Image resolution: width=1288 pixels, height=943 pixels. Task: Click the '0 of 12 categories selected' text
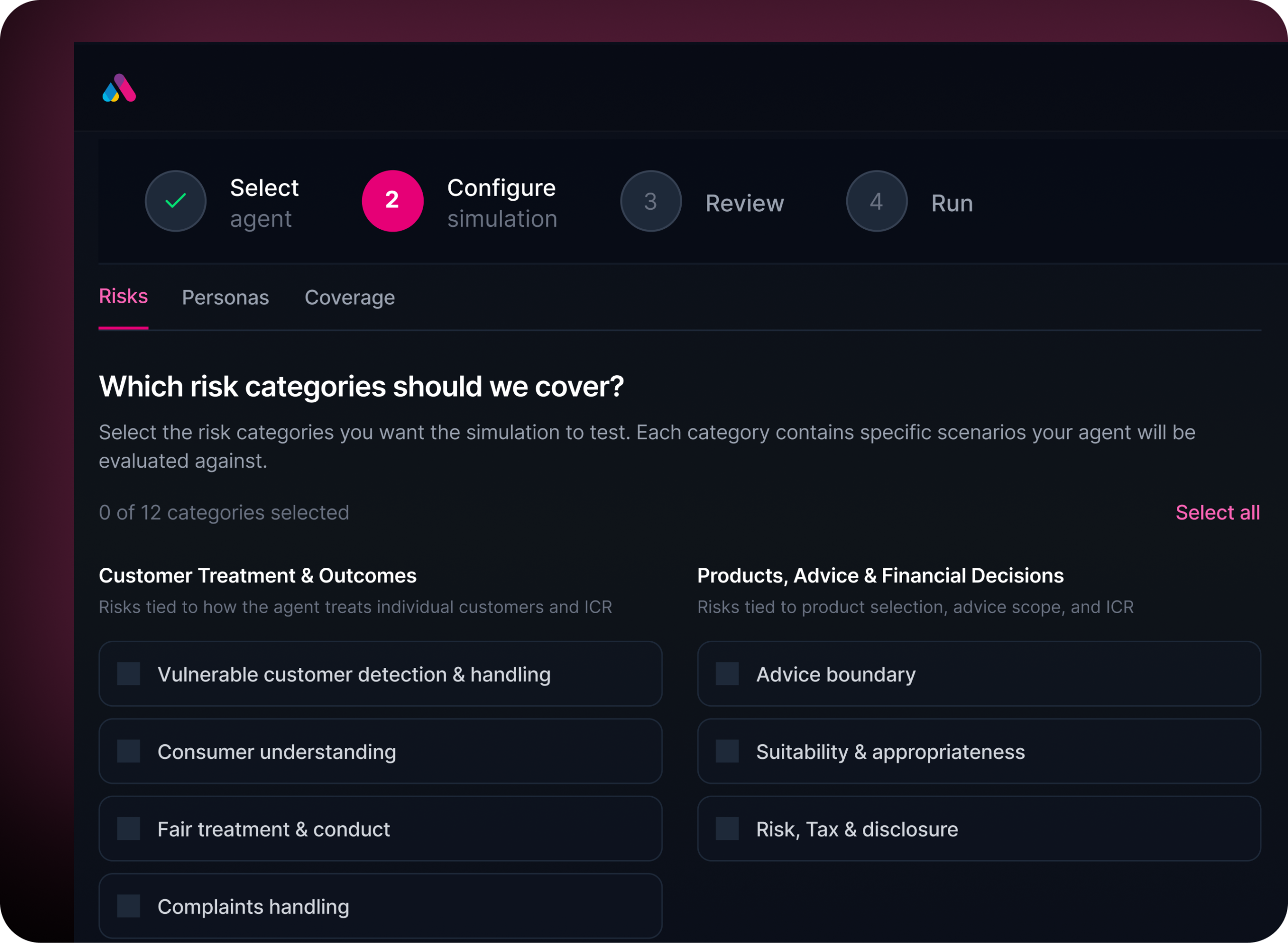[x=224, y=512]
